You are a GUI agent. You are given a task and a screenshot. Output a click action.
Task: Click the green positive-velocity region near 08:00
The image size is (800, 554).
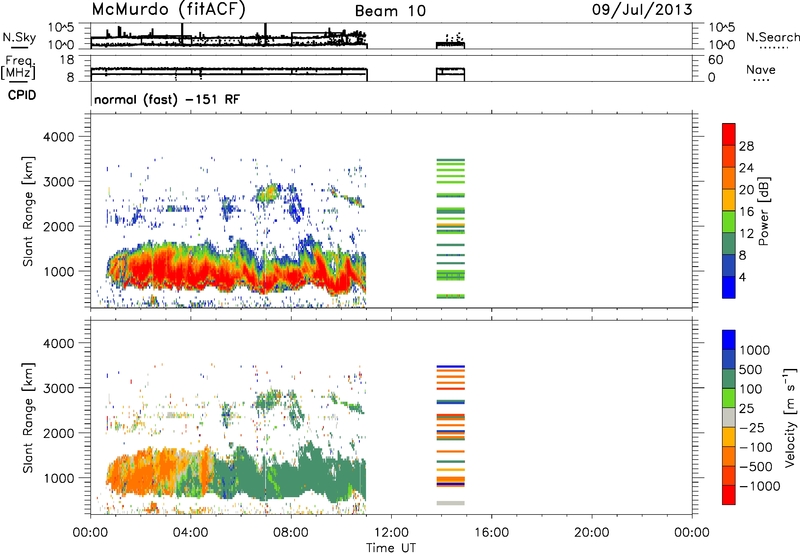click(291, 474)
